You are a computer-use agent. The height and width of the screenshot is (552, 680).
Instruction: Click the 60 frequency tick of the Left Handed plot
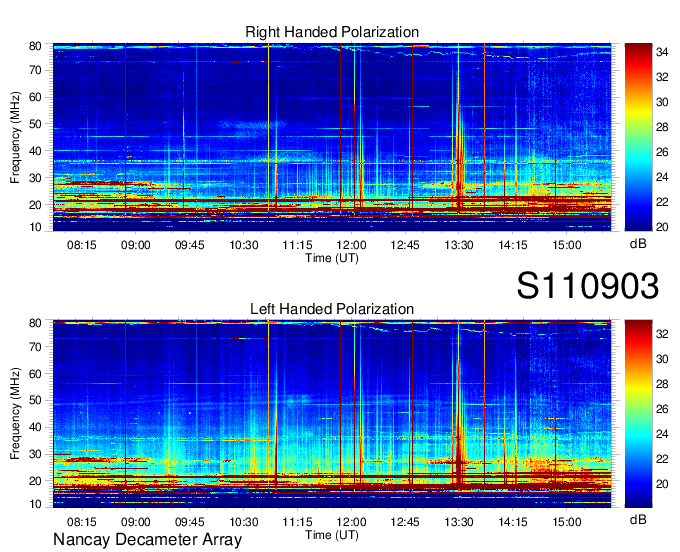[x=35, y=374]
